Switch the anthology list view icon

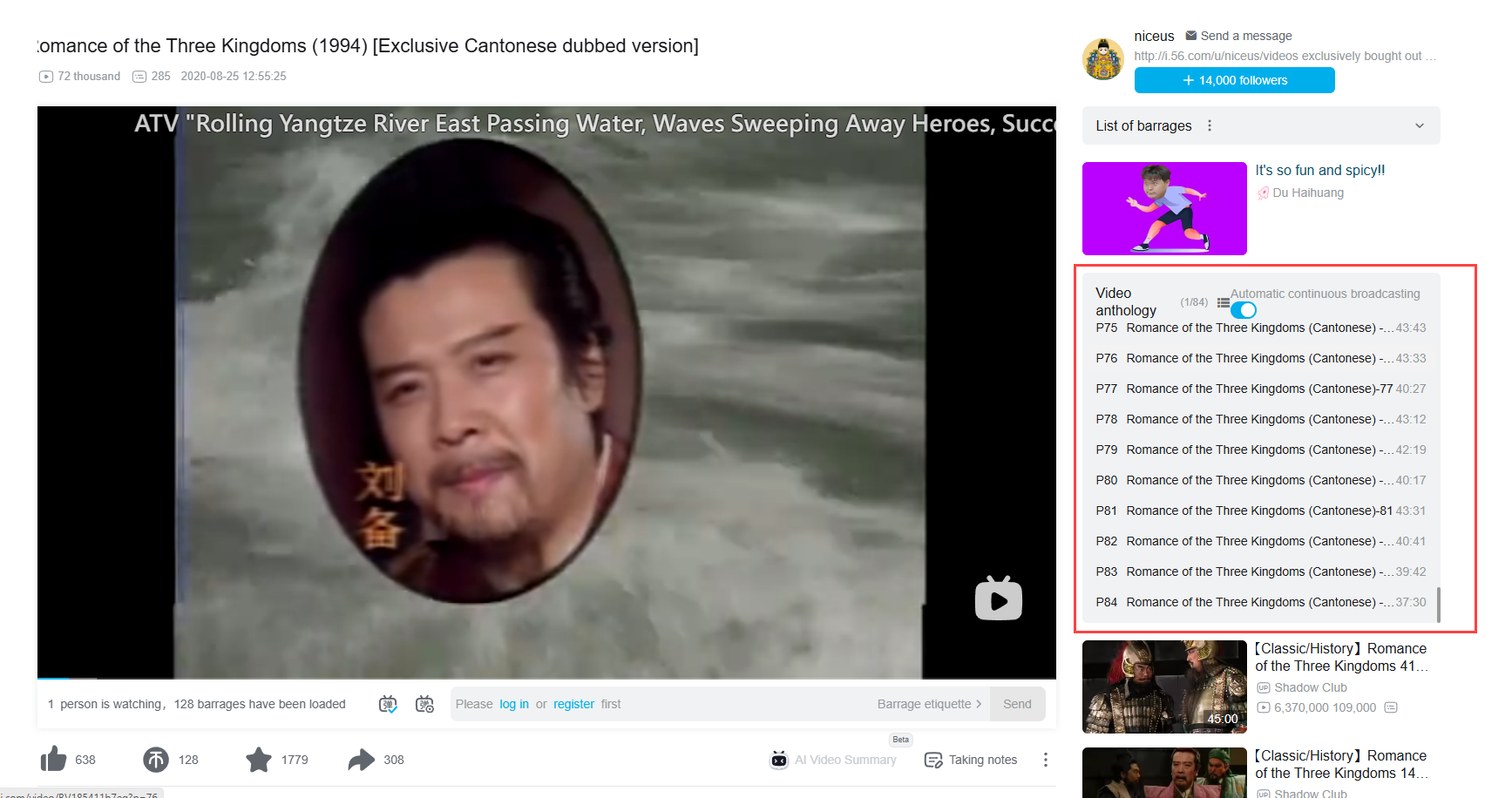1224,303
